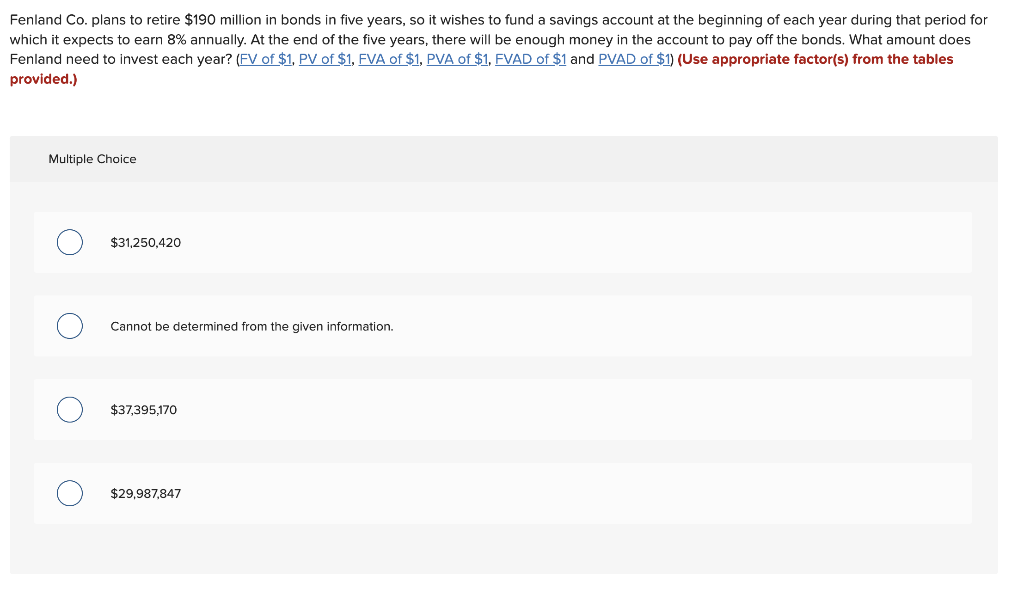This screenshot has width=1024, height=601.
Task: Open the PVAD of $1 table link
Action: point(634,59)
